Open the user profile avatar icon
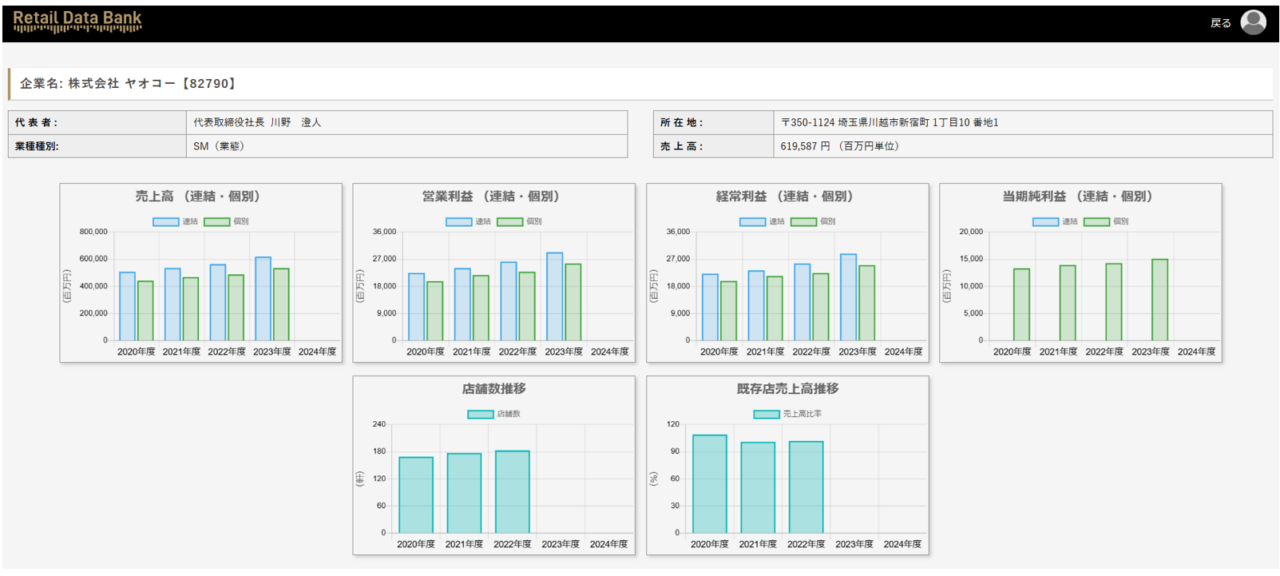The width and height of the screenshot is (1280, 576). [x=1253, y=22]
